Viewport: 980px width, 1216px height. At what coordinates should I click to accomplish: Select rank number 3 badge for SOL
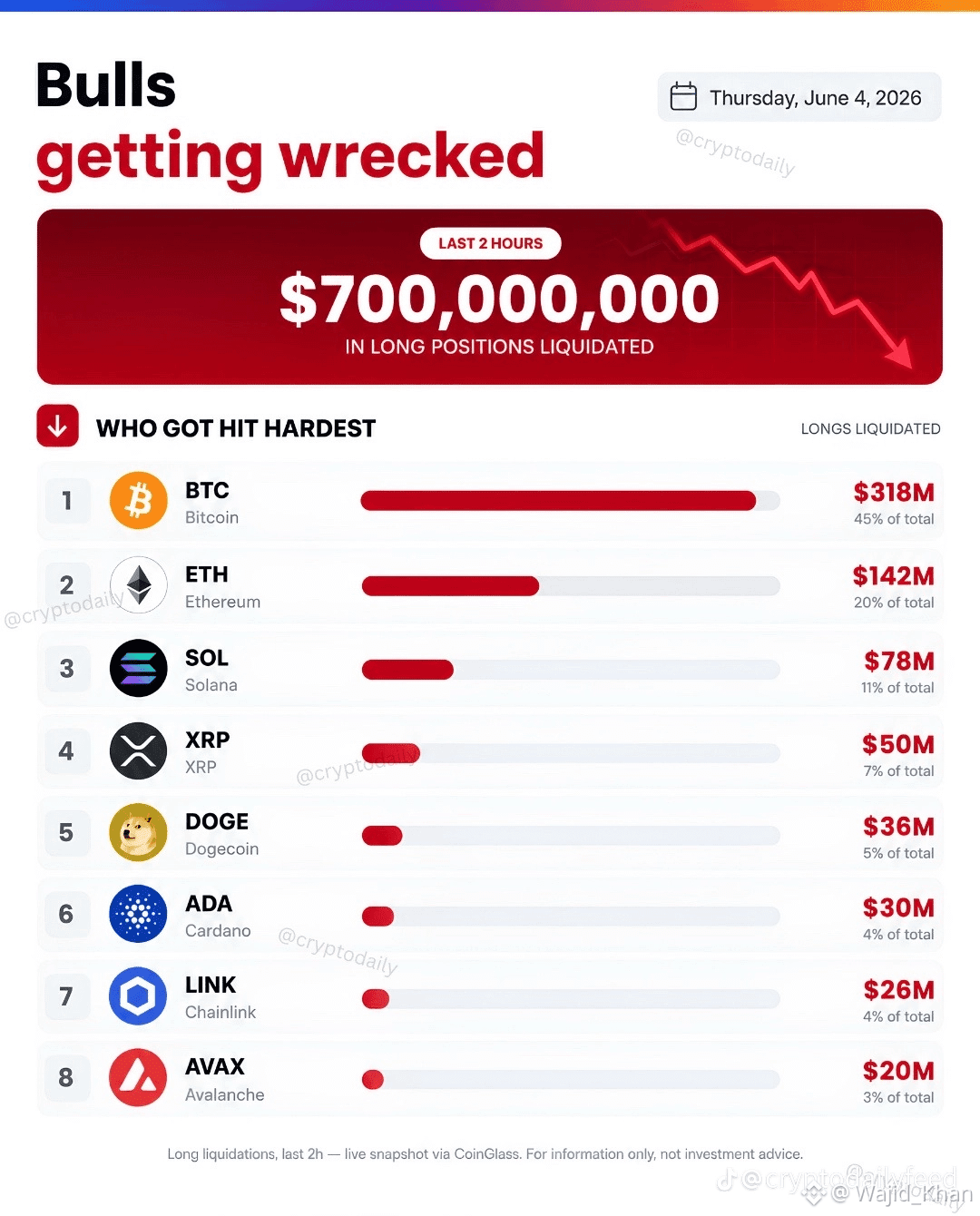pos(67,669)
